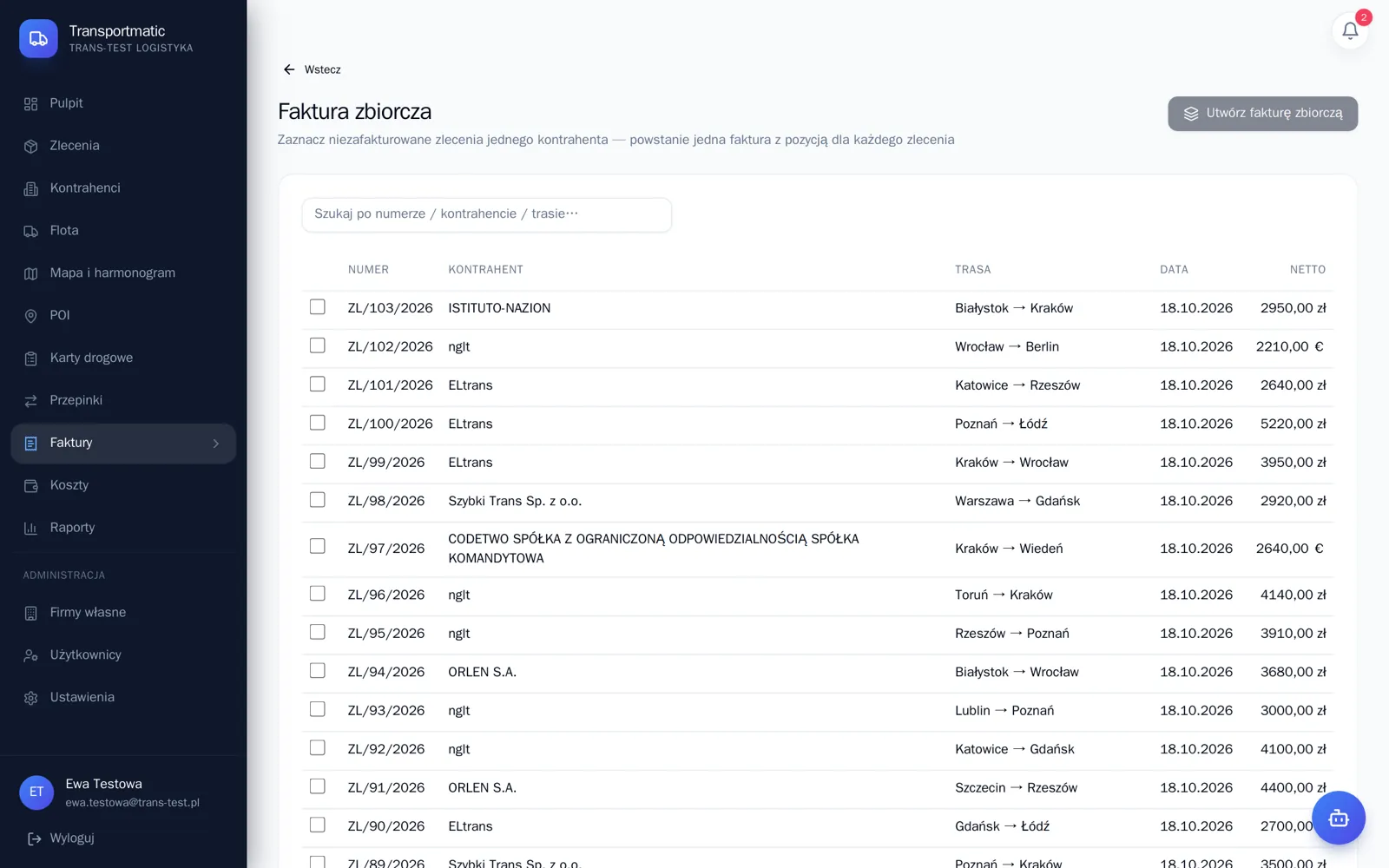This screenshot has height=868, width=1389.
Task: Click the Flota truck icon
Action: click(x=31, y=232)
